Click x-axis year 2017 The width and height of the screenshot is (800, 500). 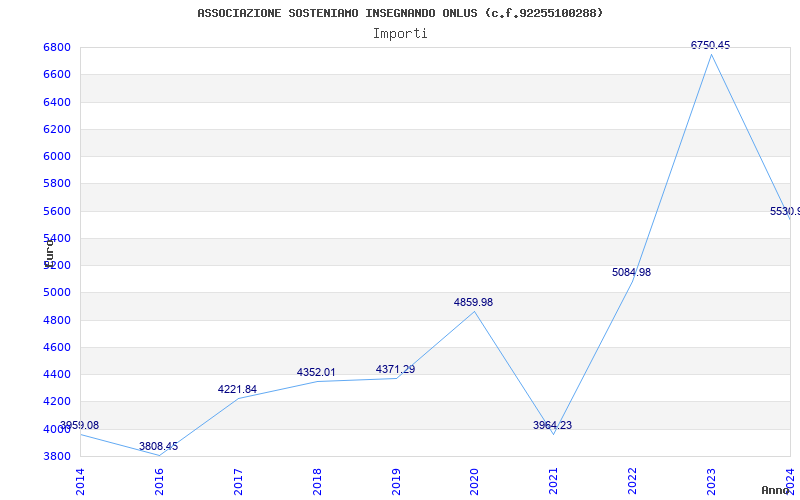click(238, 482)
